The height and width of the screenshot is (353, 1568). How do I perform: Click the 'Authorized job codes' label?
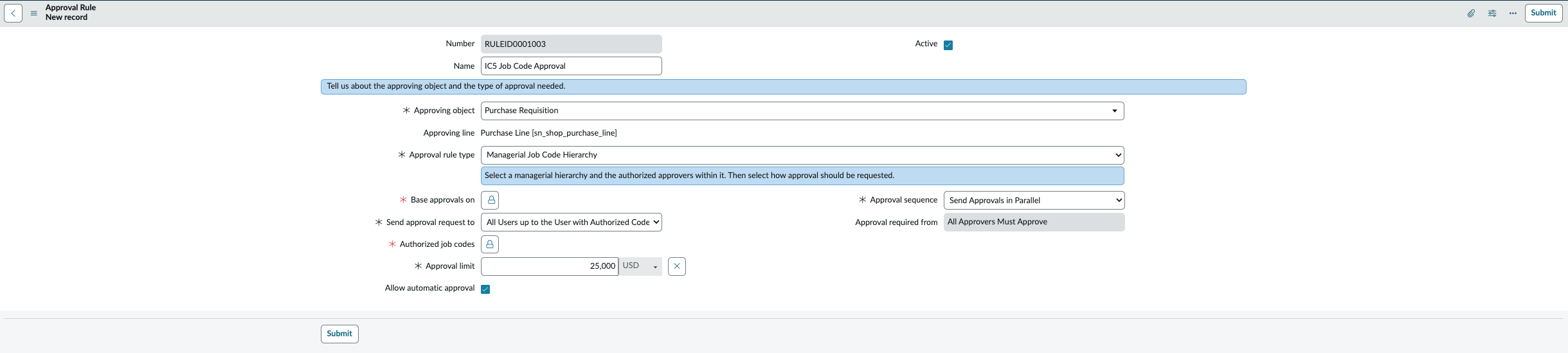(437, 244)
